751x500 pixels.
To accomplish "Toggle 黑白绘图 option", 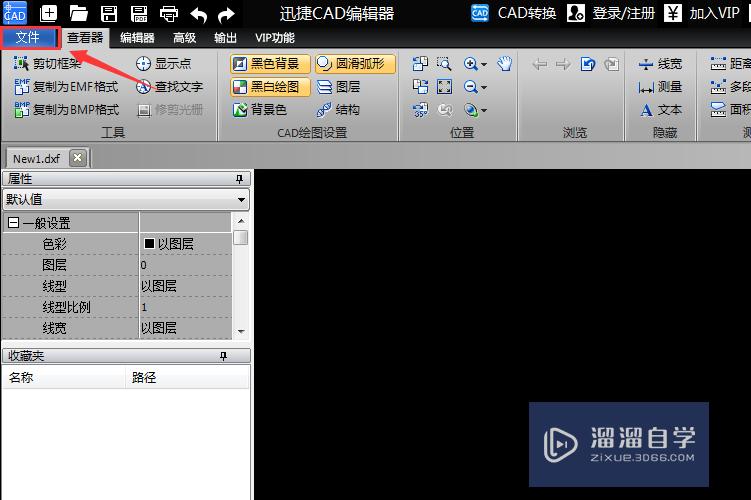I will click(x=270, y=87).
